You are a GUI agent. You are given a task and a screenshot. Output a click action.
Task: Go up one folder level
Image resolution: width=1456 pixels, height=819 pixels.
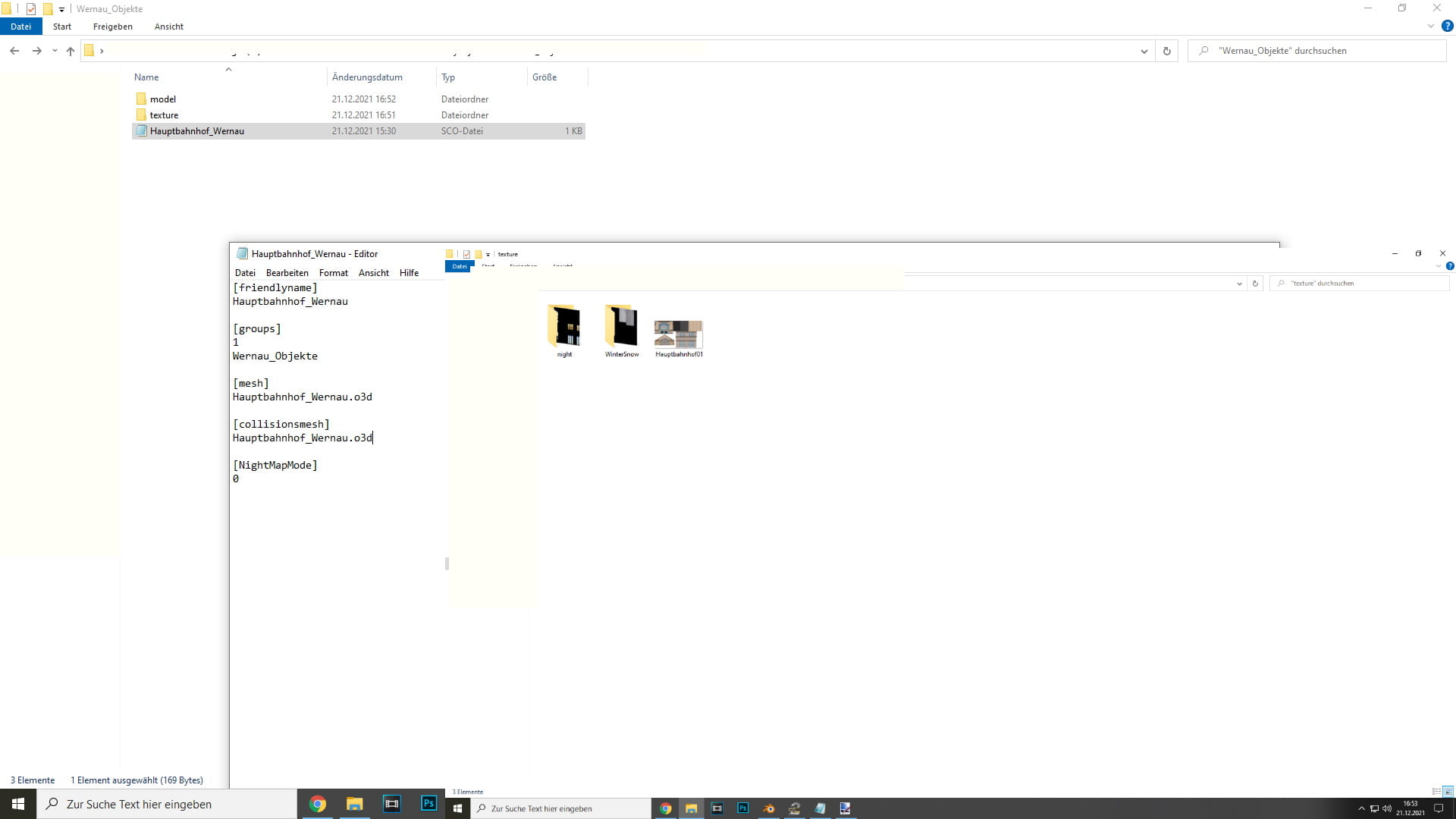point(71,51)
